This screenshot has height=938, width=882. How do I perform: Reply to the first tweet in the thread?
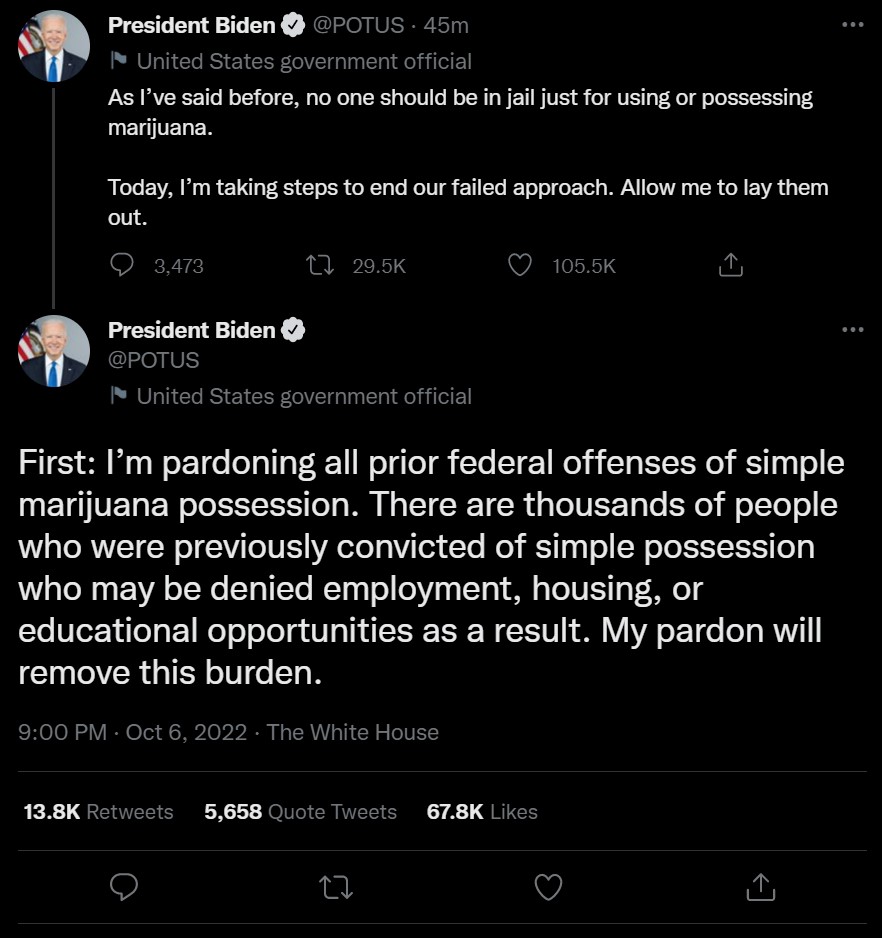point(122,265)
